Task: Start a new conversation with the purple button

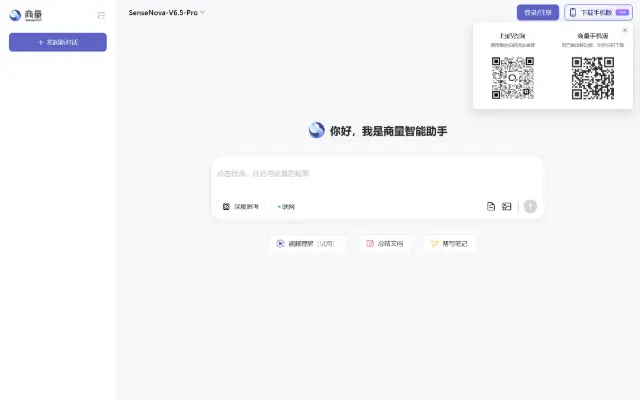Action: click(58, 42)
